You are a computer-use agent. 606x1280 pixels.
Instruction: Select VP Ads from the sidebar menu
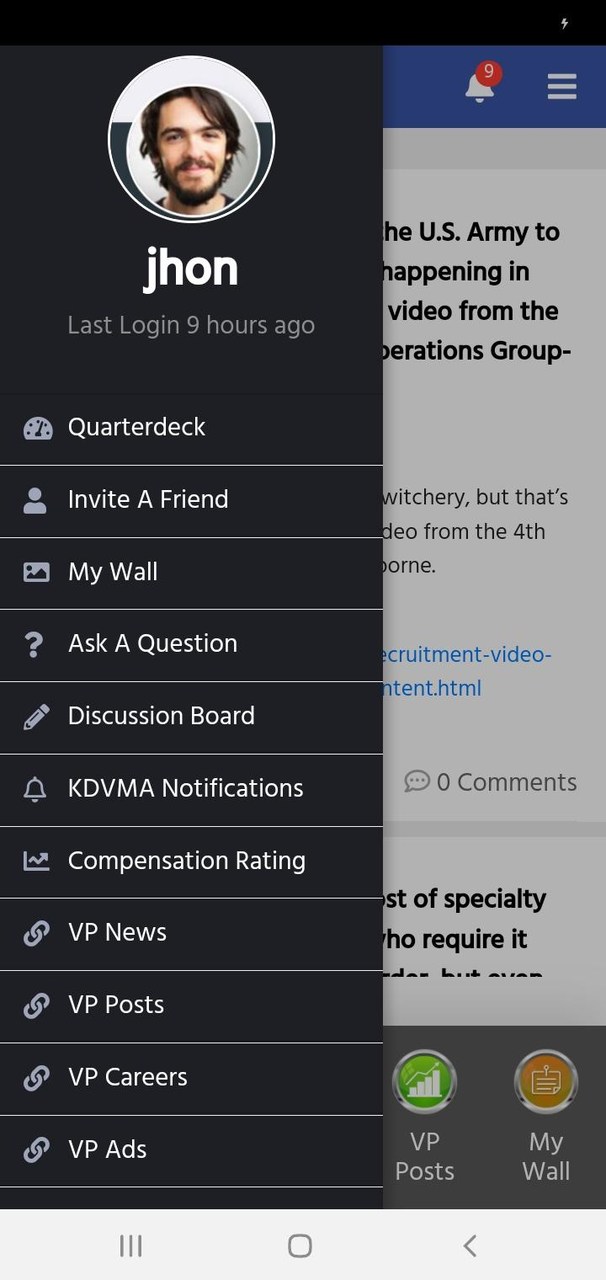104,1149
